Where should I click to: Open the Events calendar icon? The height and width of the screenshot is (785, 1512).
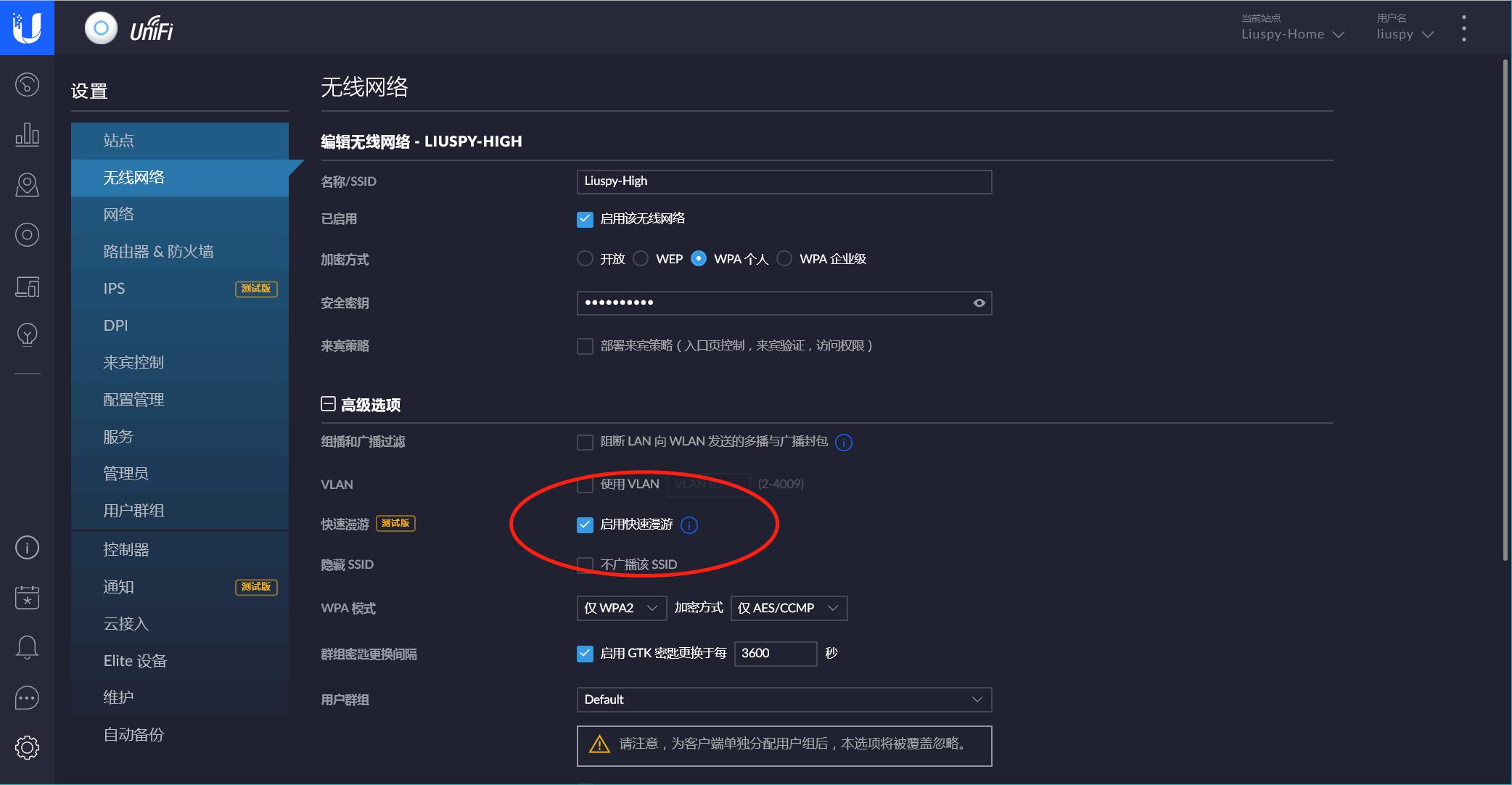click(27, 596)
